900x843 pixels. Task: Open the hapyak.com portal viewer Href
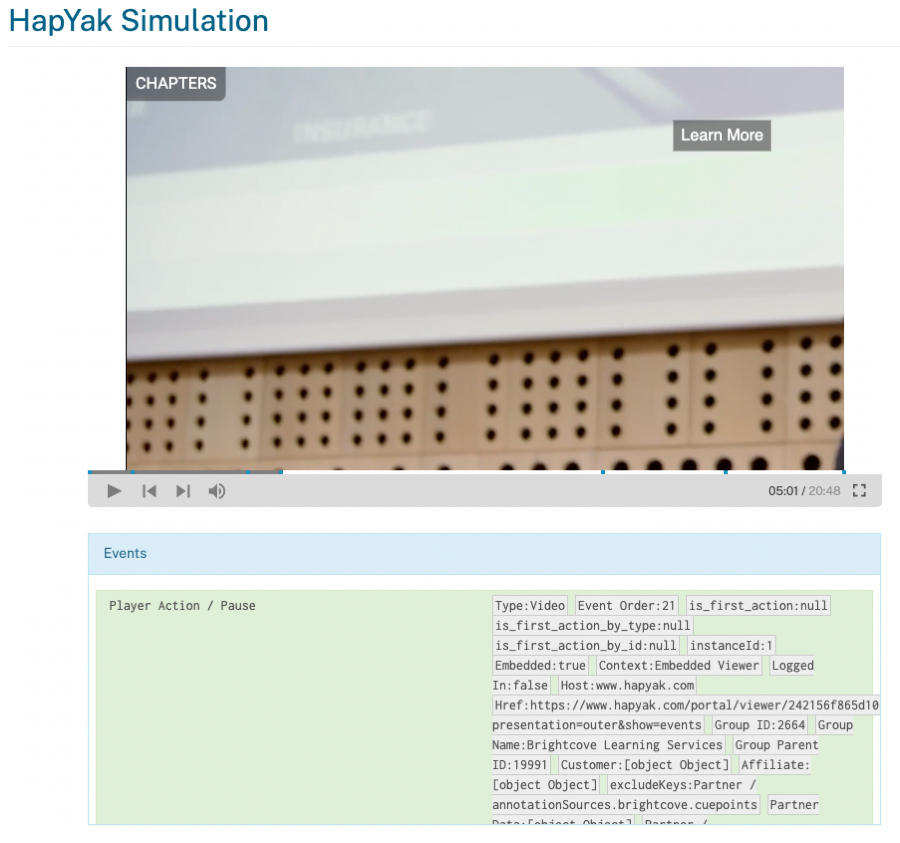pyautogui.click(x=686, y=705)
